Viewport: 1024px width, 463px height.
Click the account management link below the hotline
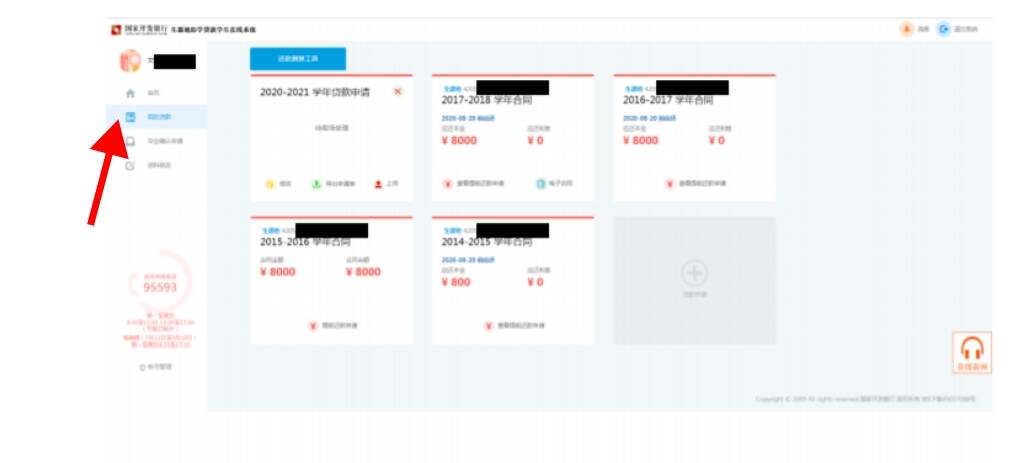(156, 367)
